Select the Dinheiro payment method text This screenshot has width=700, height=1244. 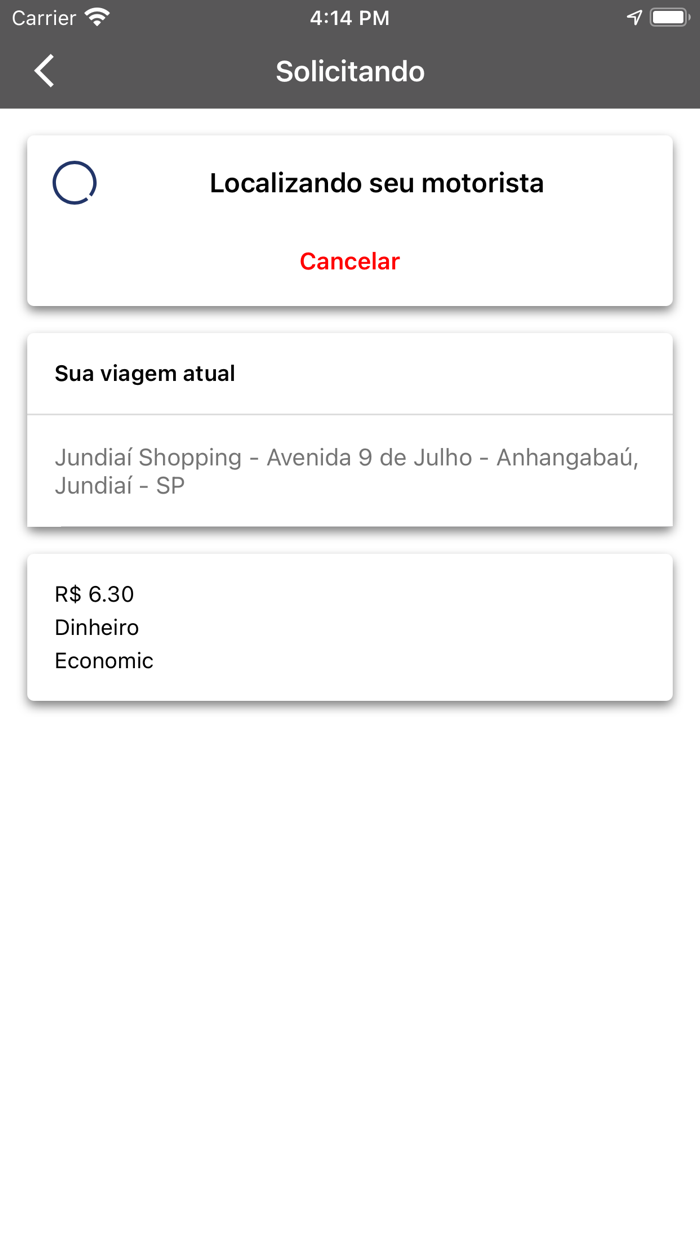pos(97,627)
